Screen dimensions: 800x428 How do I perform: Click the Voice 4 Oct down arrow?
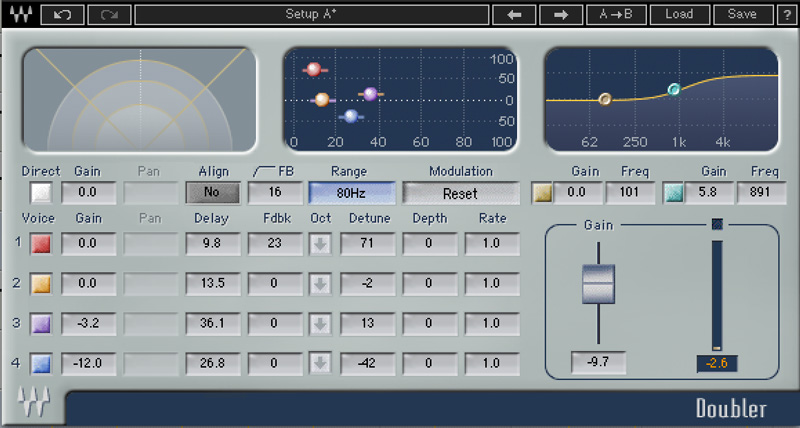click(x=320, y=364)
